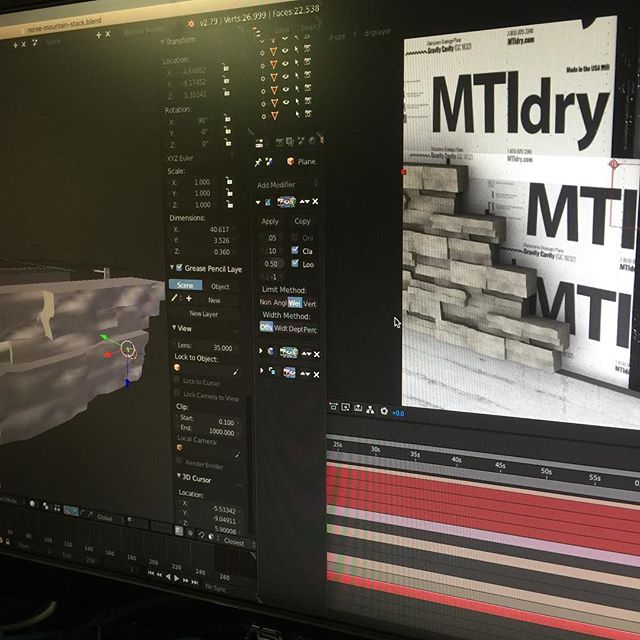Click the 40s mark on After Effects time ruler

(456, 460)
